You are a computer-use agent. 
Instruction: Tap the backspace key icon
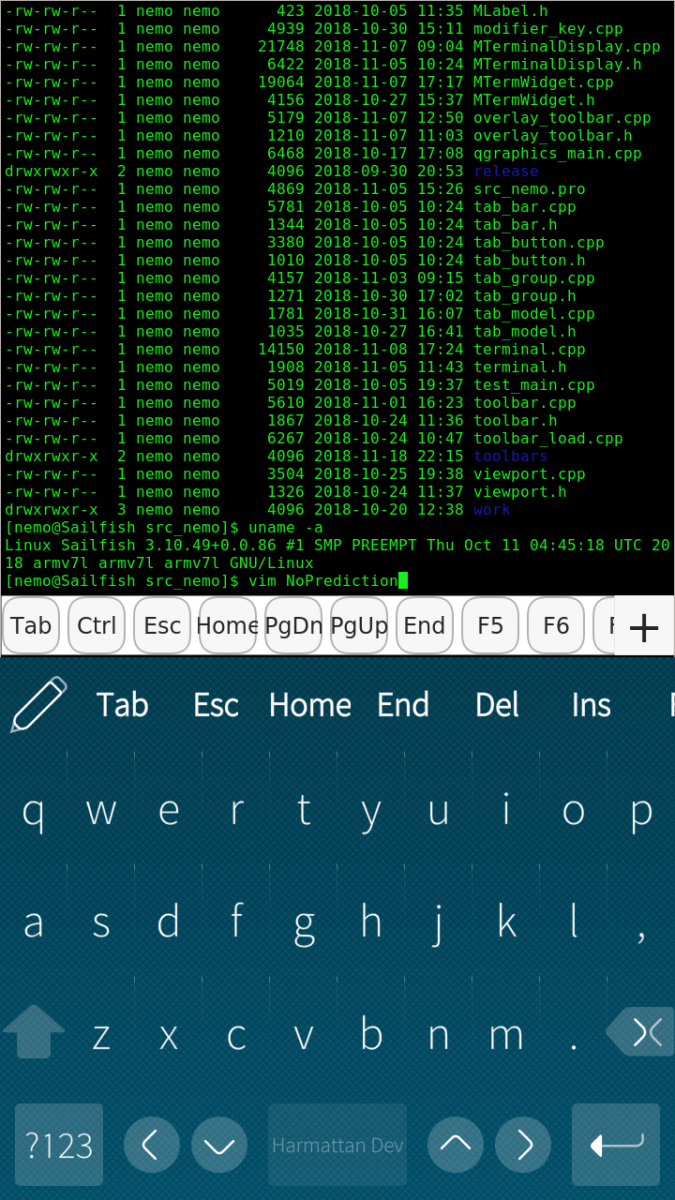pyautogui.click(x=641, y=1031)
